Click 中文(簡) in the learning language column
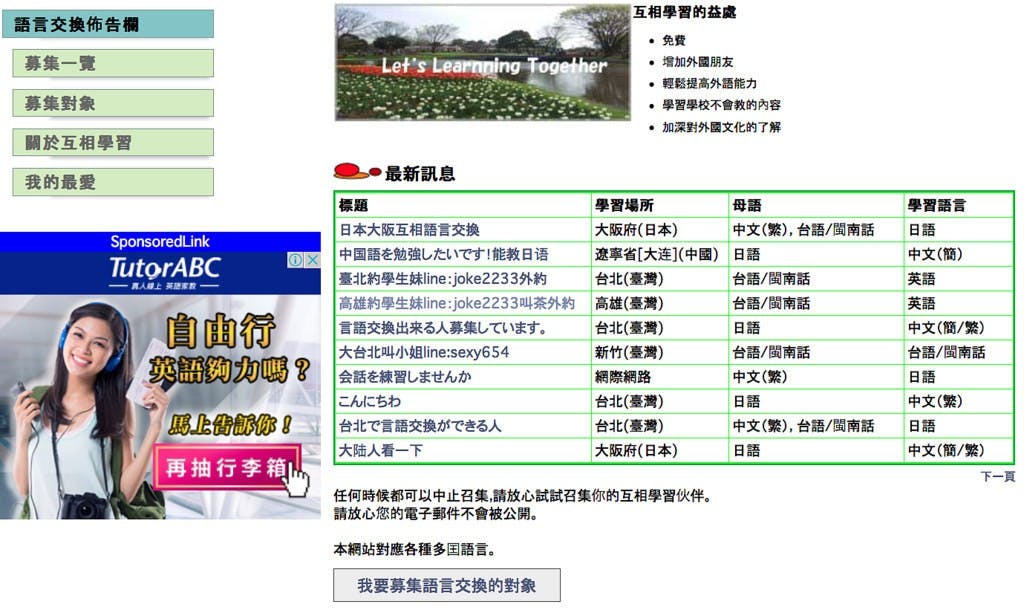 (935, 254)
